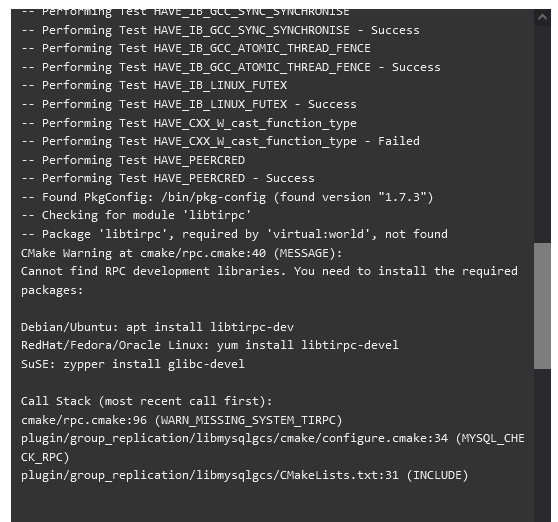
Task: Click the 'zypper install glibc-devel' line
Action: [x=133, y=364]
